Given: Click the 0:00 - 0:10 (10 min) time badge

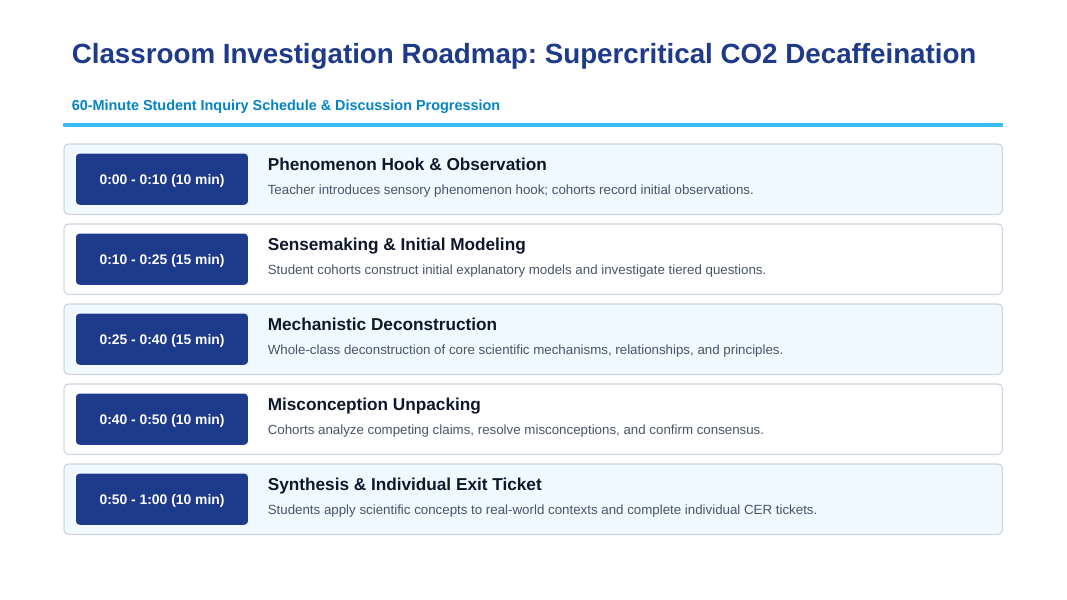Looking at the screenshot, I should pyautogui.click(x=162, y=179).
